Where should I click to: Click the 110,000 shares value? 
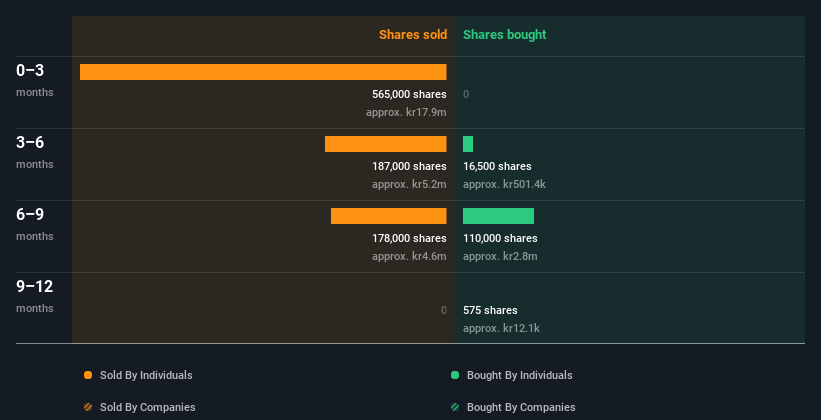click(x=500, y=238)
